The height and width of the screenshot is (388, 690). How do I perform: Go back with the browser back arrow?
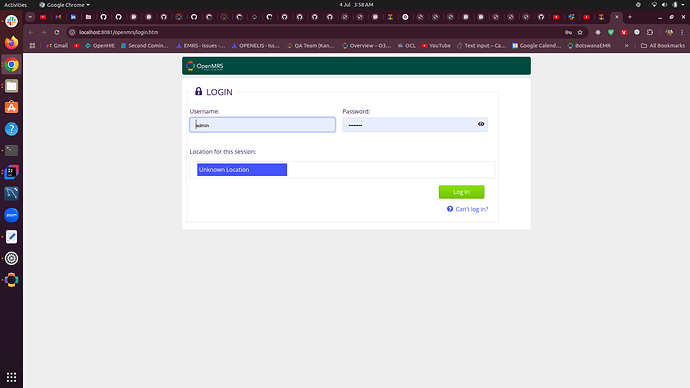click(x=31, y=32)
